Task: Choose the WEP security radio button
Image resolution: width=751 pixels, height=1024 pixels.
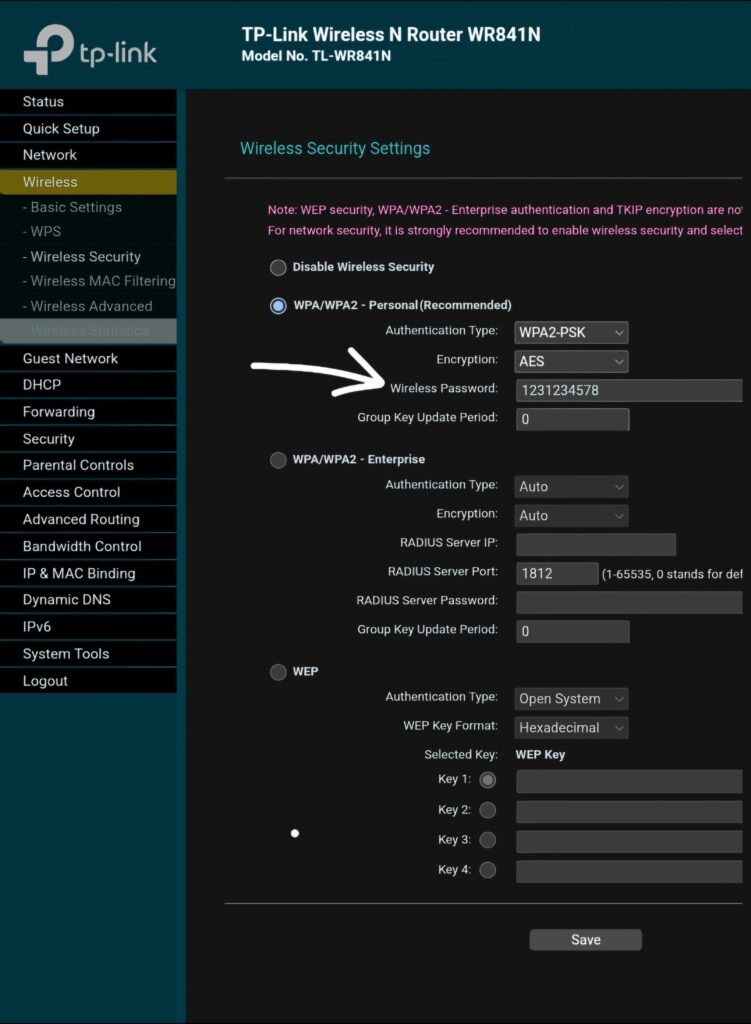Action: pos(278,672)
